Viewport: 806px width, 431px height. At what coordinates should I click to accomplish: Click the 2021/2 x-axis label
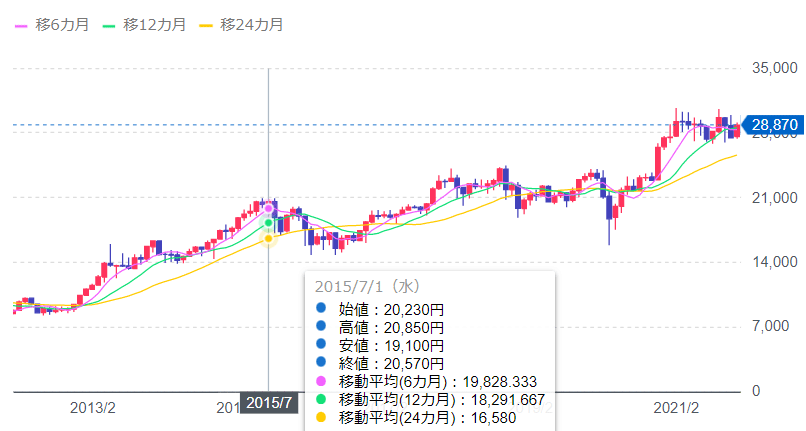(676, 408)
